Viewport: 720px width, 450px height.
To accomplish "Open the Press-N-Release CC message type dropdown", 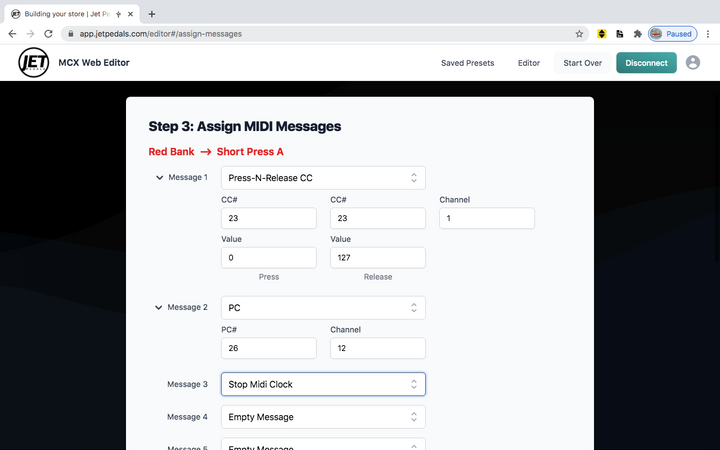I will pos(323,178).
